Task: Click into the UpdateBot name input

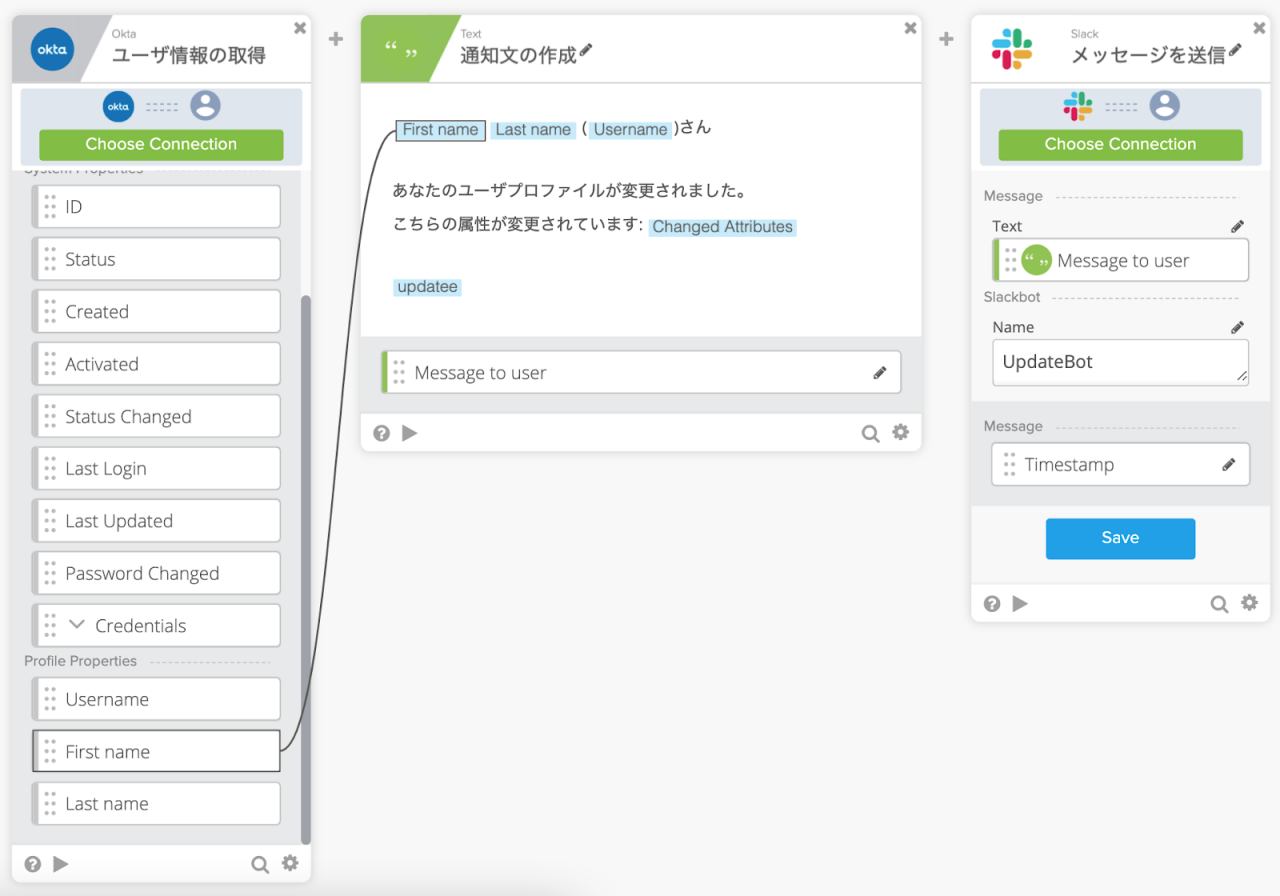Action: click(x=1120, y=362)
